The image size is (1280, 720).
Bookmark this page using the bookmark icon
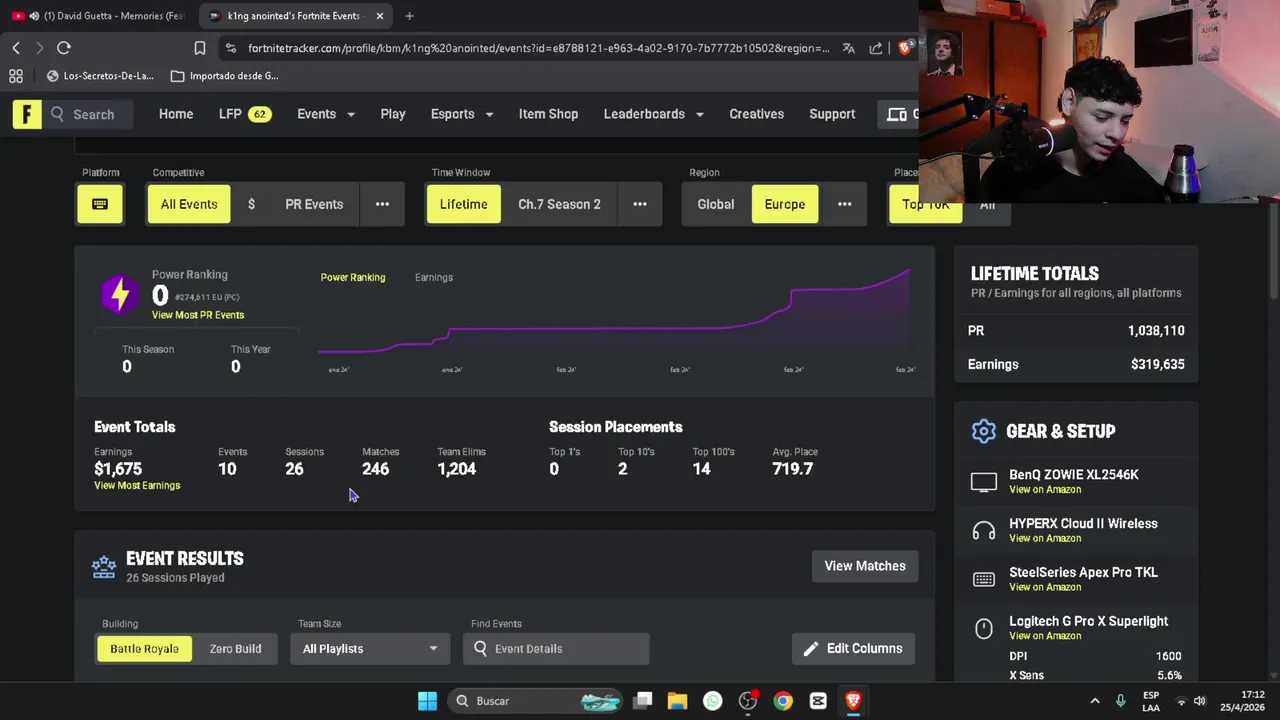[200, 48]
